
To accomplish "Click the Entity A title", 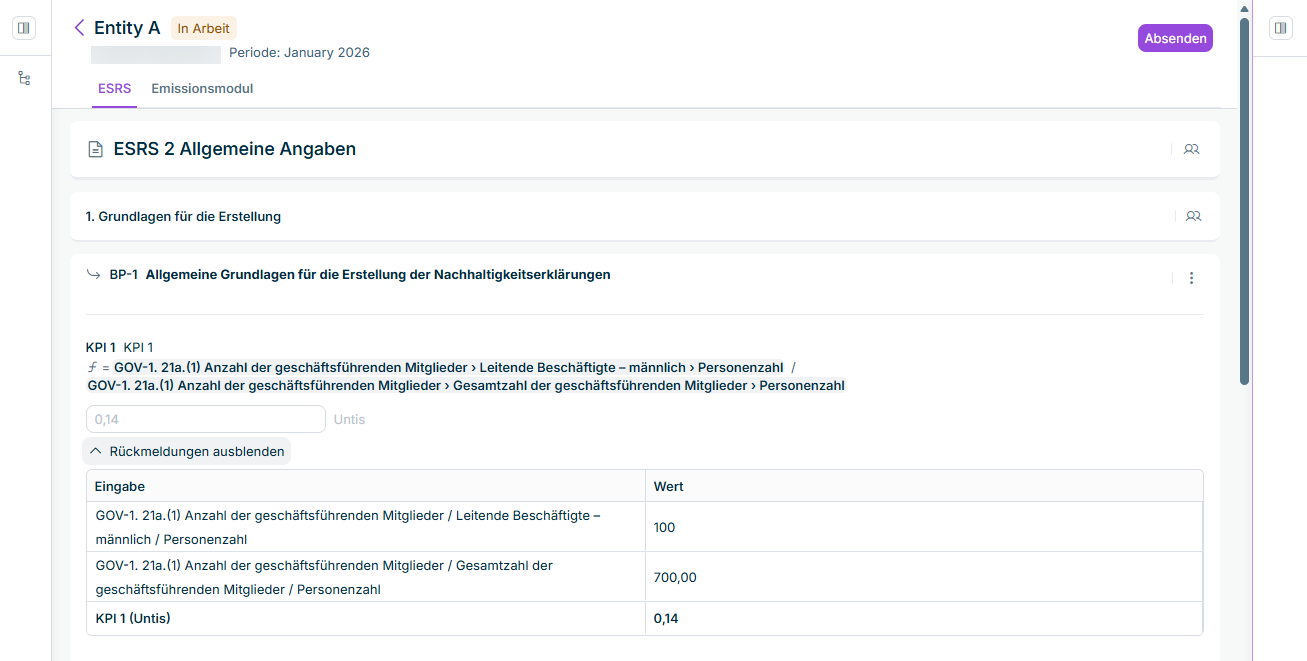I will (127, 28).
